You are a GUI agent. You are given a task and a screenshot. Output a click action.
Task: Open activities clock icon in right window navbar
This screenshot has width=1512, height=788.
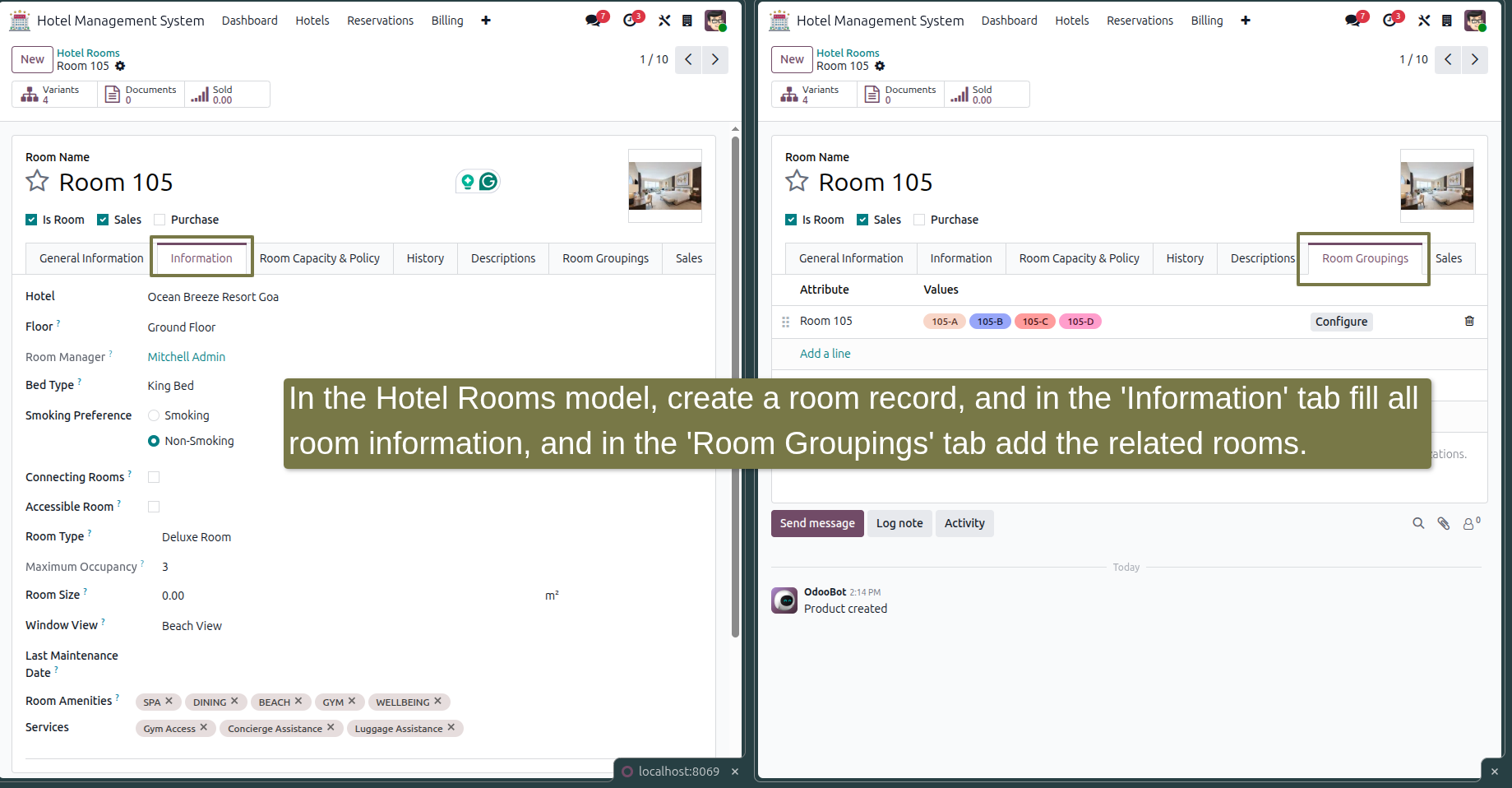pyautogui.click(x=1389, y=21)
